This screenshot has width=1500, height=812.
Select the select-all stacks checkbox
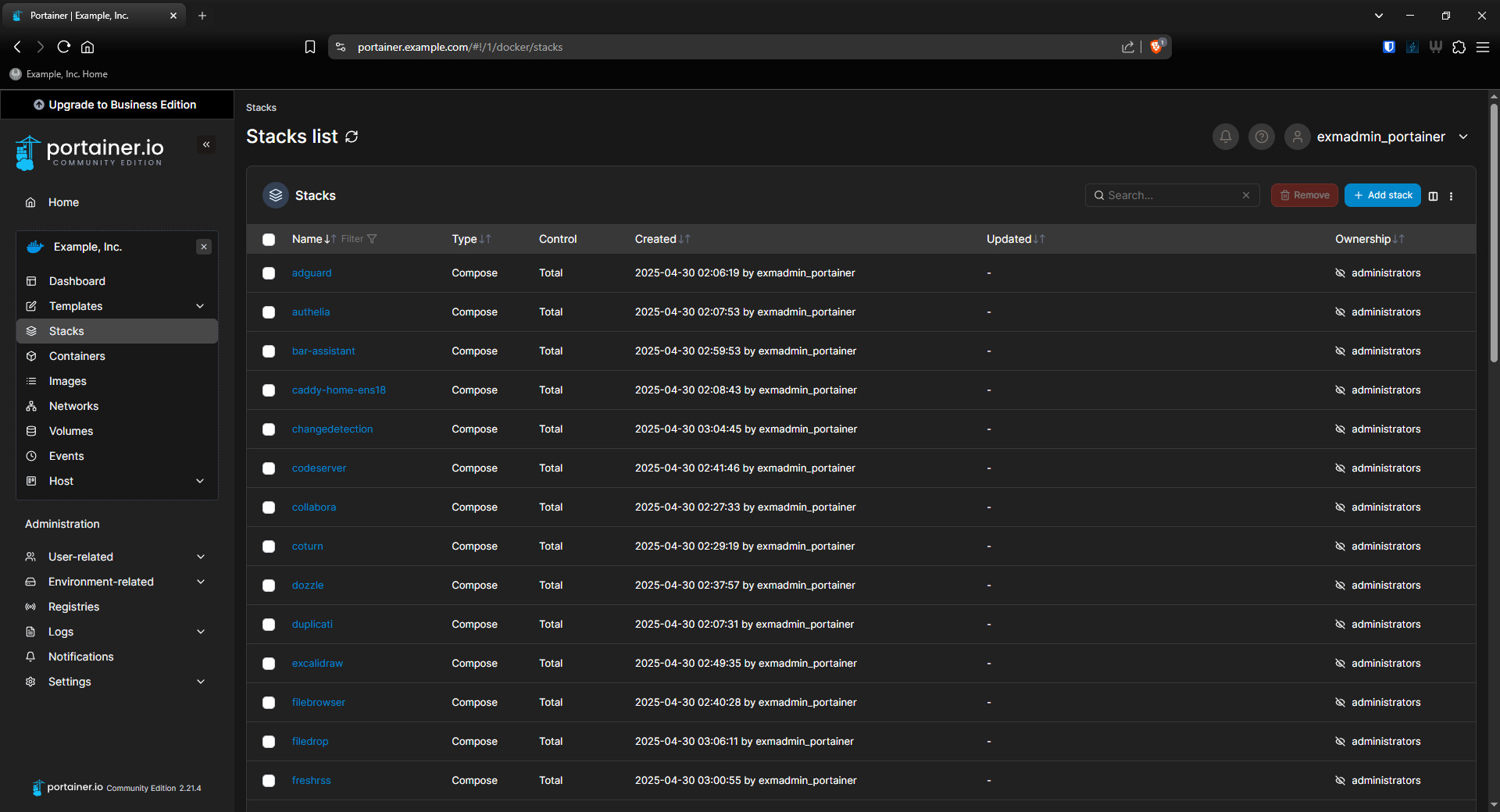click(x=269, y=240)
